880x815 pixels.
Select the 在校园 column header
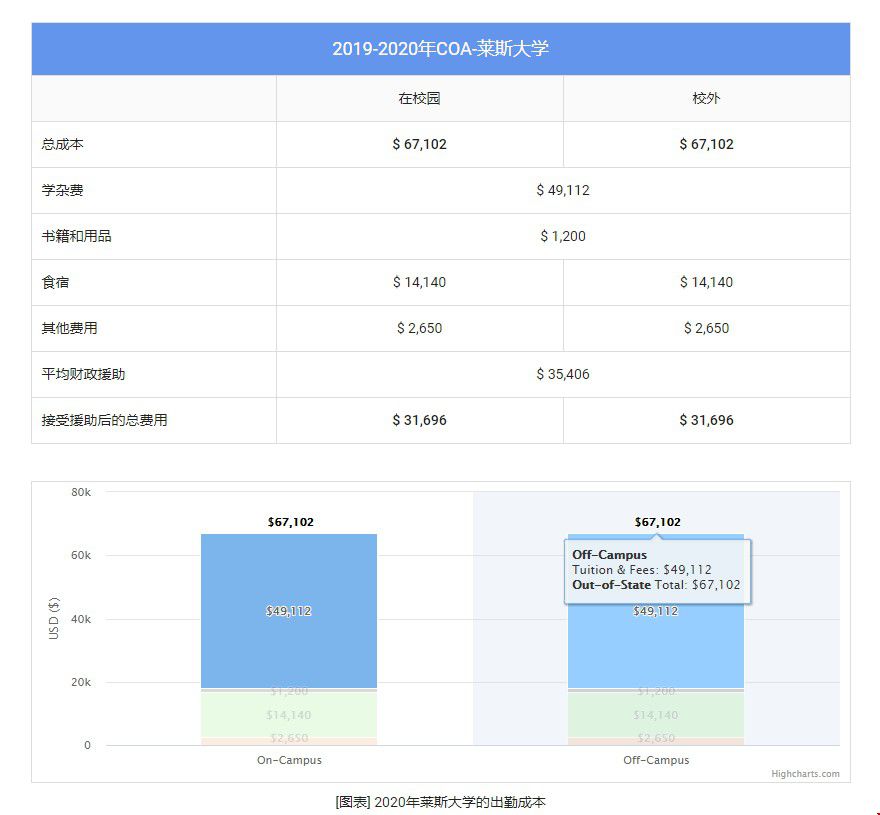[419, 98]
